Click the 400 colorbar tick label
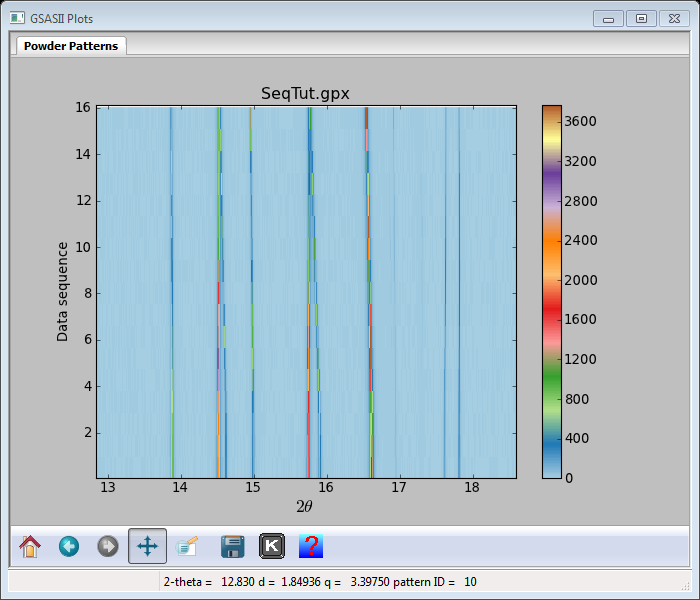Viewport: 700px width, 600px height. (x=577, y=438)
